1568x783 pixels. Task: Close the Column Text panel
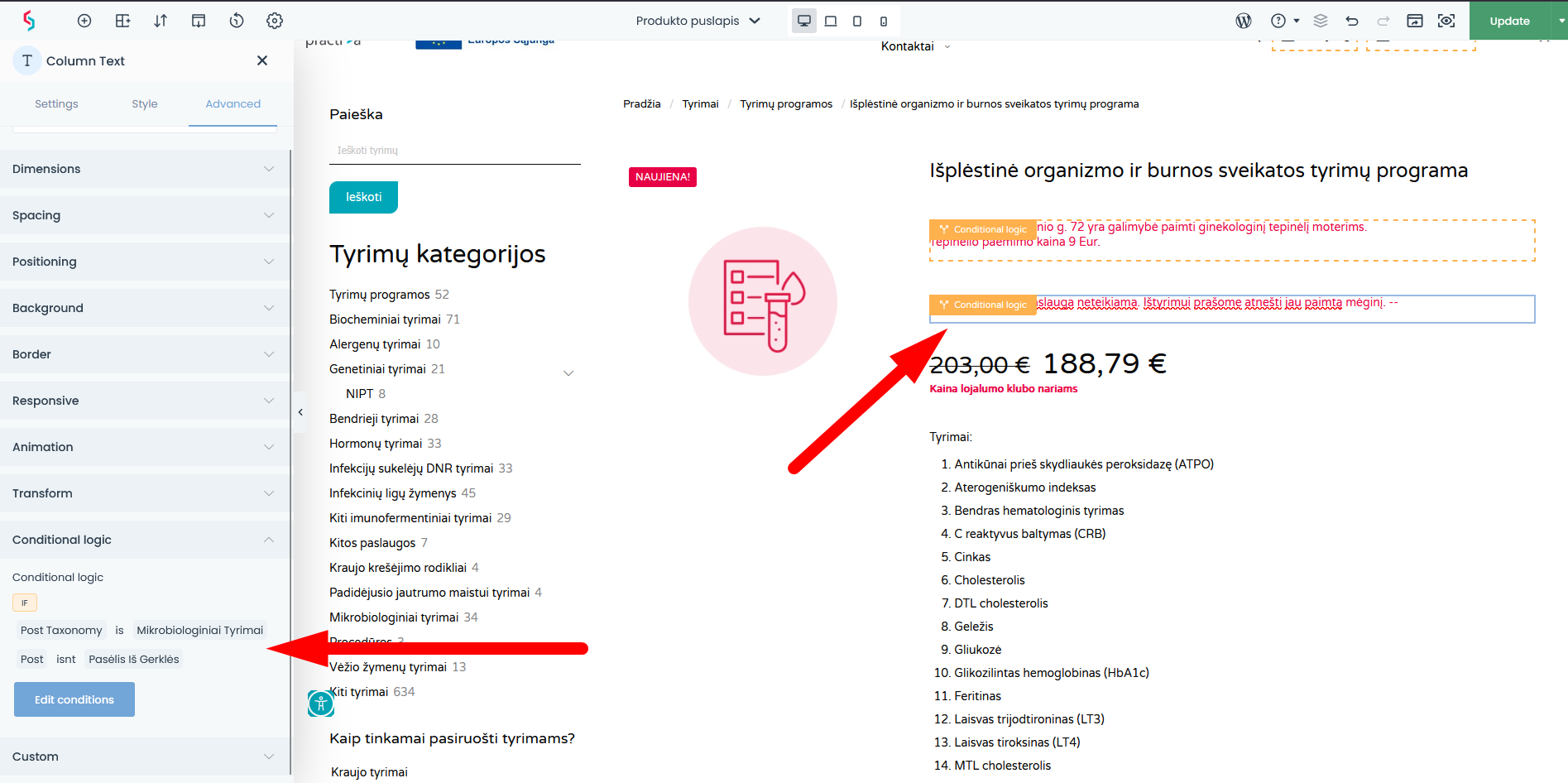pyautogui.click(x=262, y=60)
